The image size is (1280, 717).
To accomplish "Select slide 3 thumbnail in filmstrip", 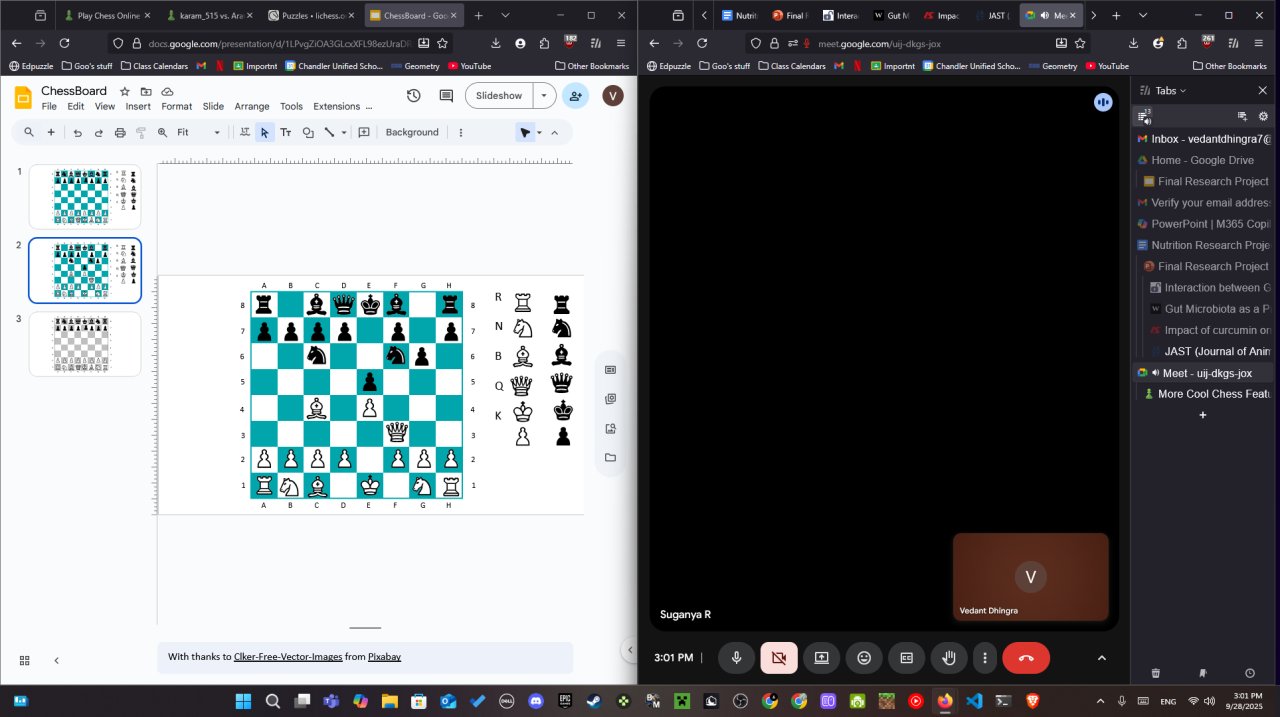I will (x=85, y=344).
